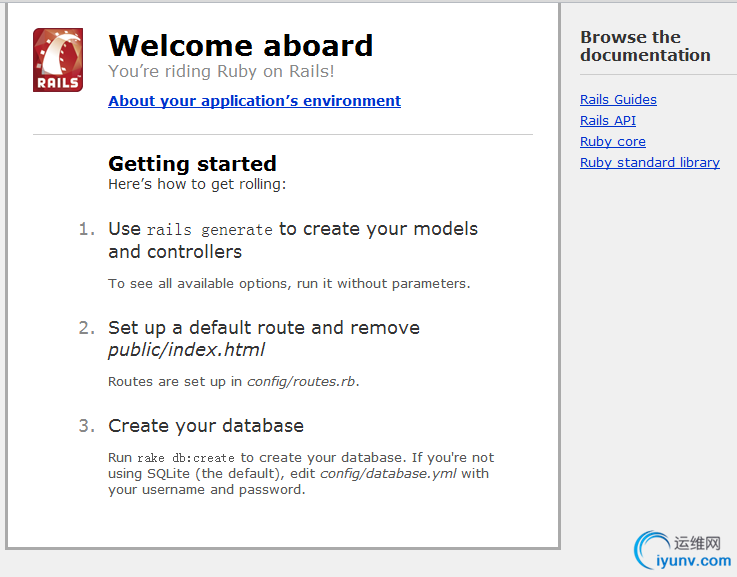Screen dimensions: 737x577
Task: Open About your application's environment link
Action: click(254, 101)
